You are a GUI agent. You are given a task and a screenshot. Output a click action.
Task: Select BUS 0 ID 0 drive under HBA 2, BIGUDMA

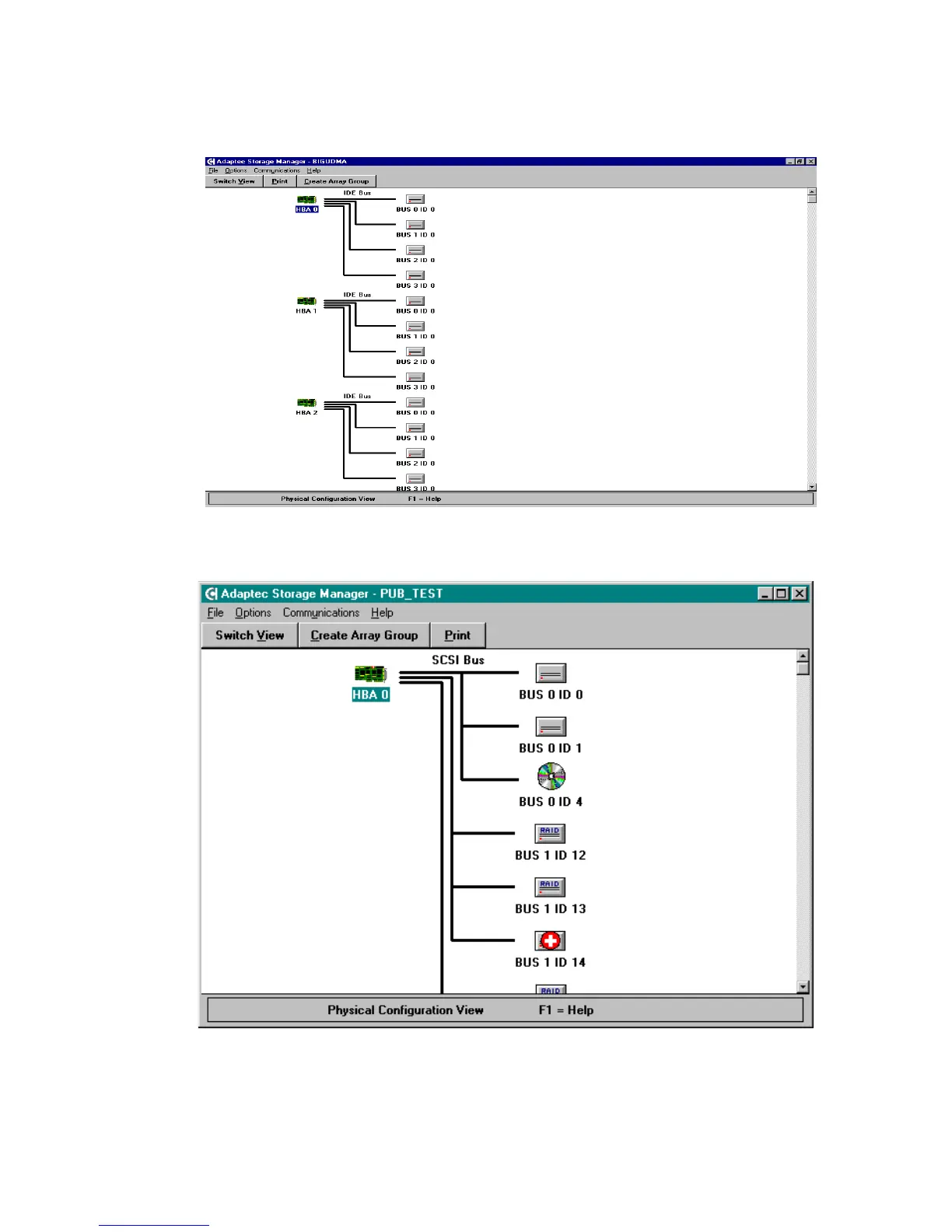tap(415, 403)
